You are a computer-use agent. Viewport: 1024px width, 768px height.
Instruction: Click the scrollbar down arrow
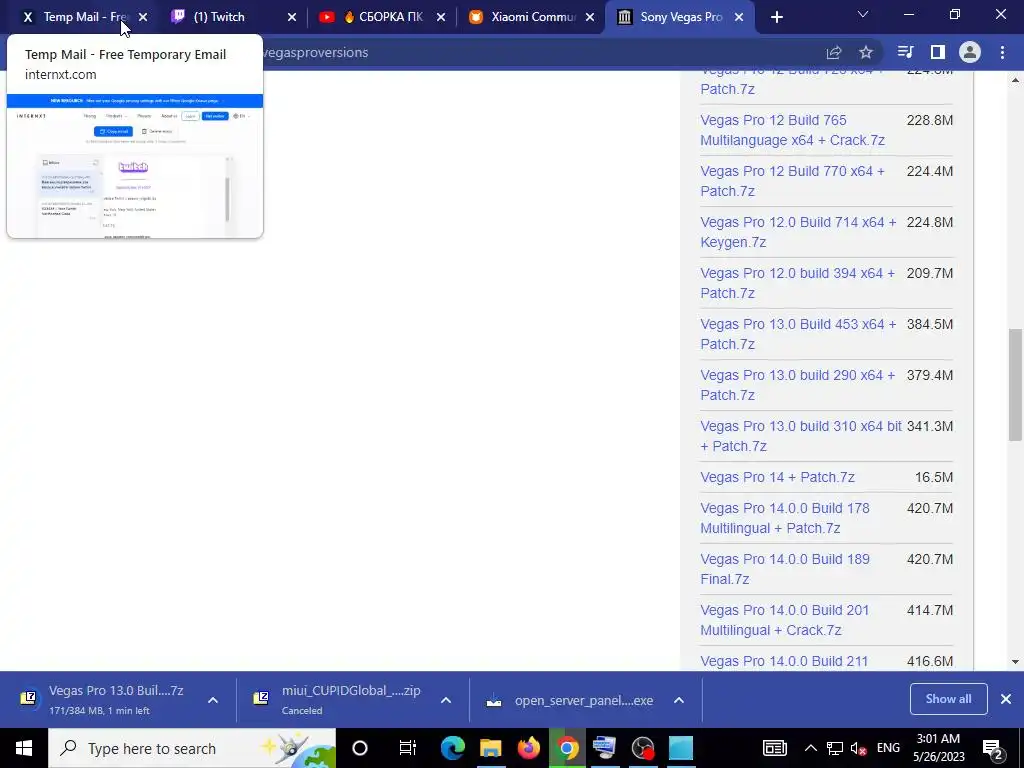(x=1015, y=662)
